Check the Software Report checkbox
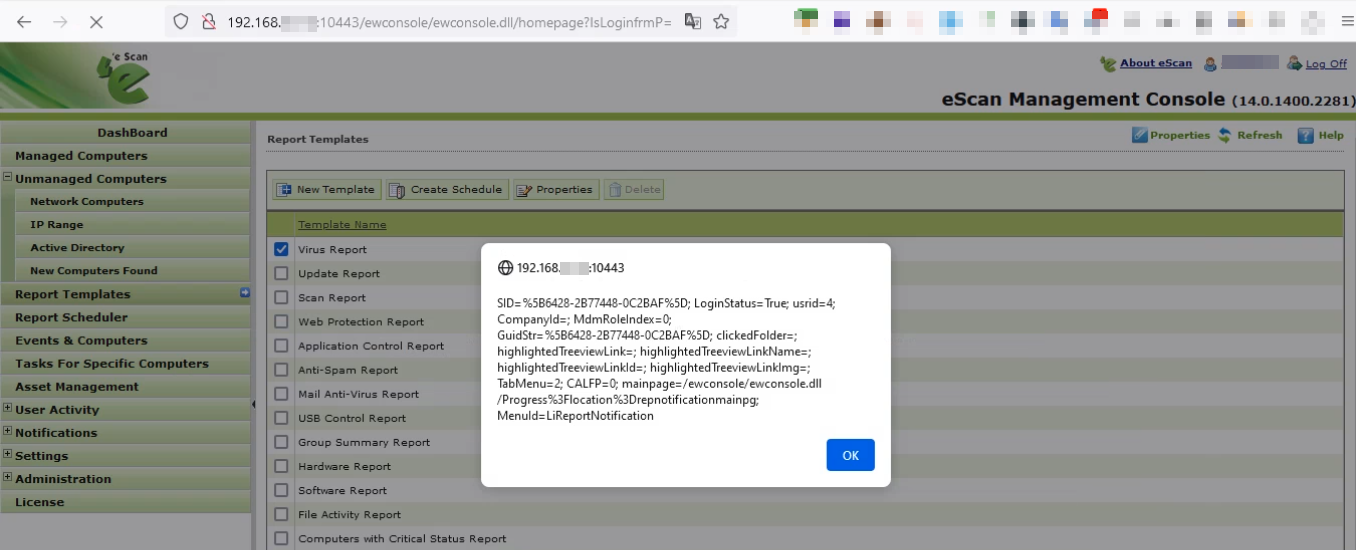 pos(281,490)
